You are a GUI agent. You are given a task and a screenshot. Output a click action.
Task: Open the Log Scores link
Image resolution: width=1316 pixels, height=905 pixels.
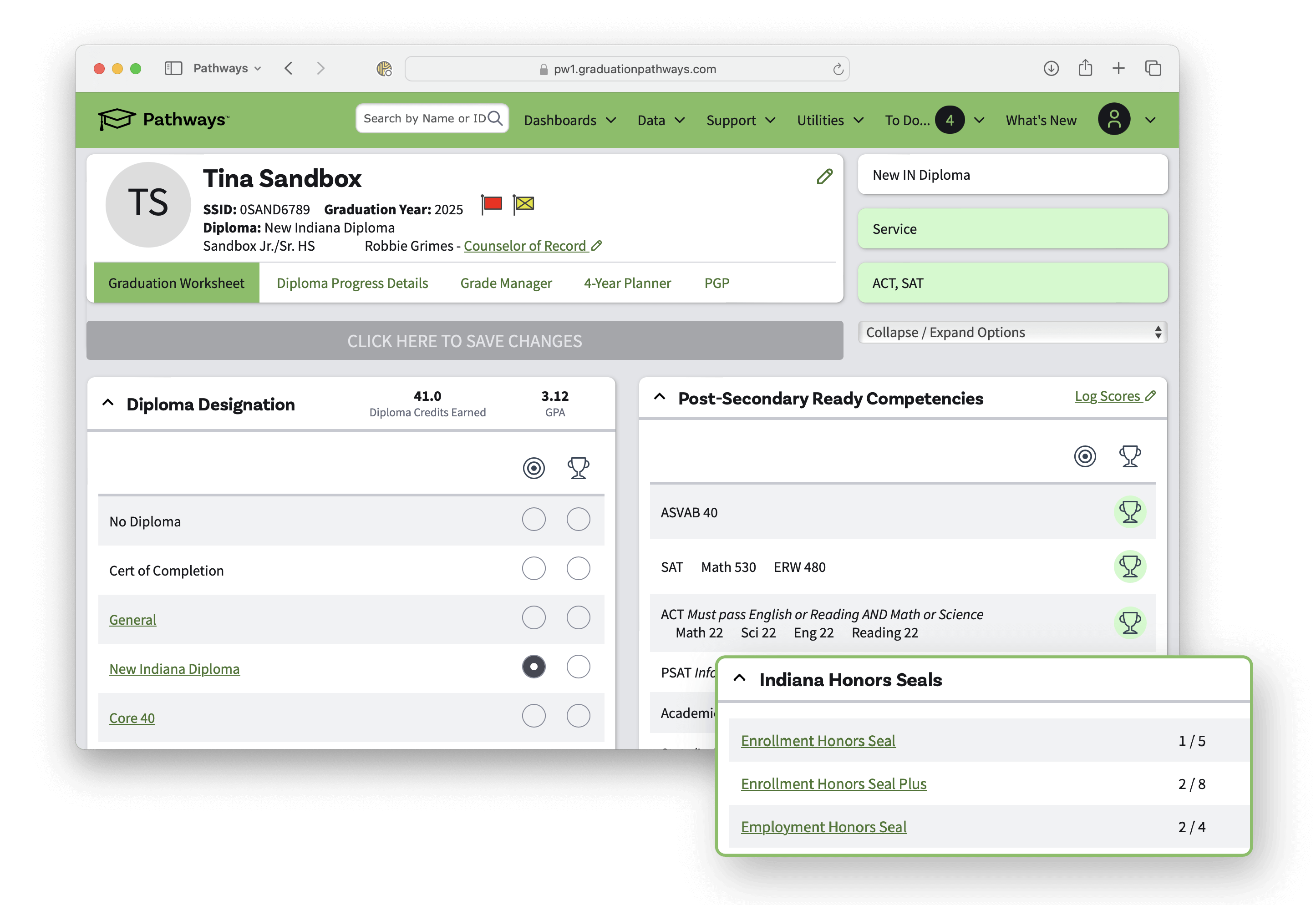pyautogui.click(x=1107, y=396)
